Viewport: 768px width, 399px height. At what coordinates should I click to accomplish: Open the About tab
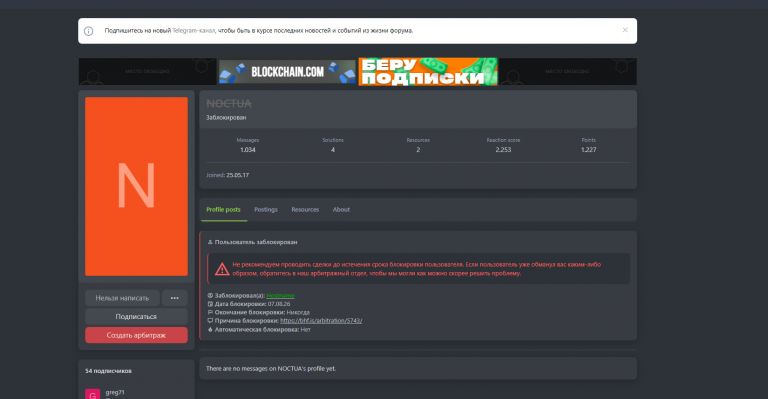click(341, 210)
